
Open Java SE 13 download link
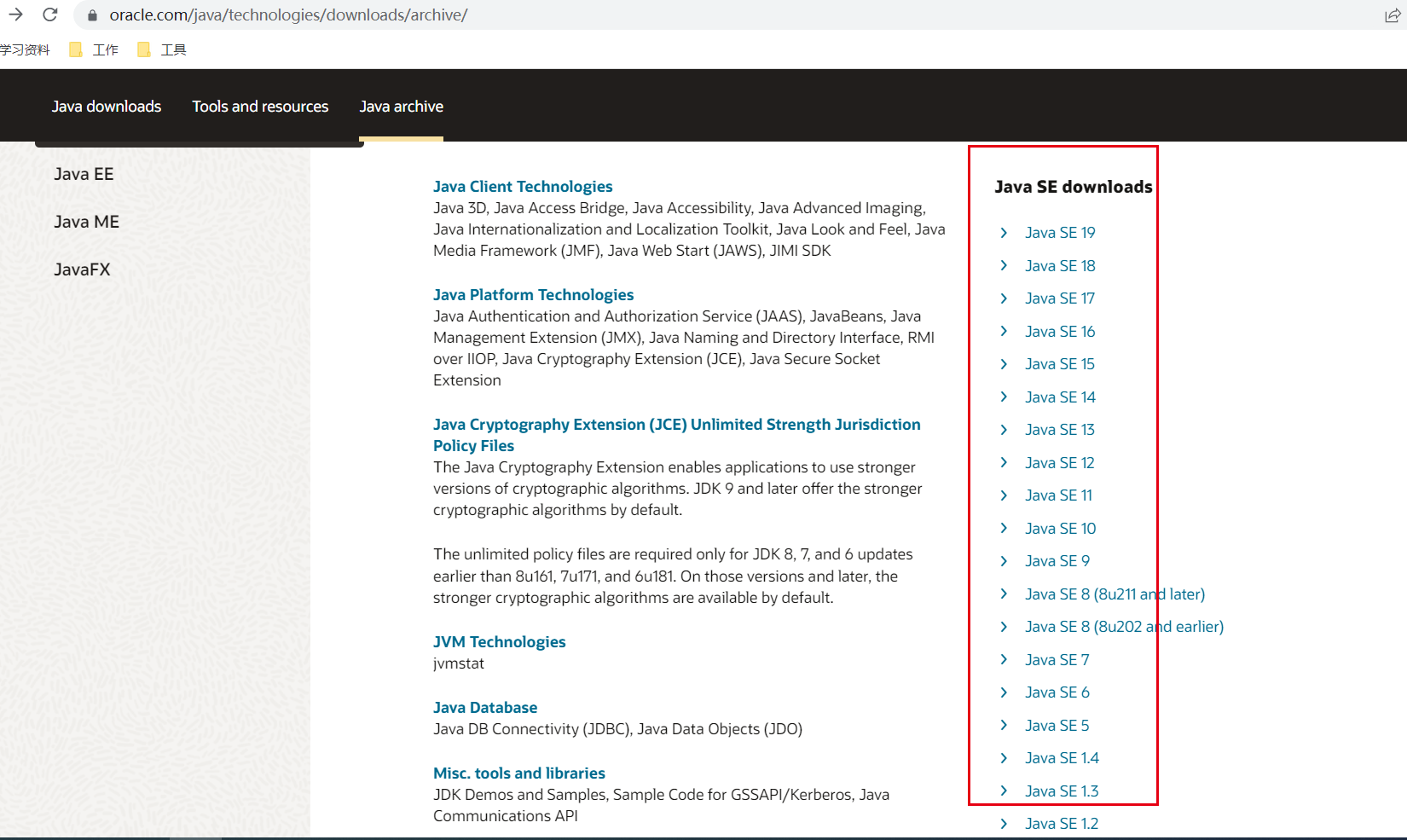click(x=1060, y=430)
